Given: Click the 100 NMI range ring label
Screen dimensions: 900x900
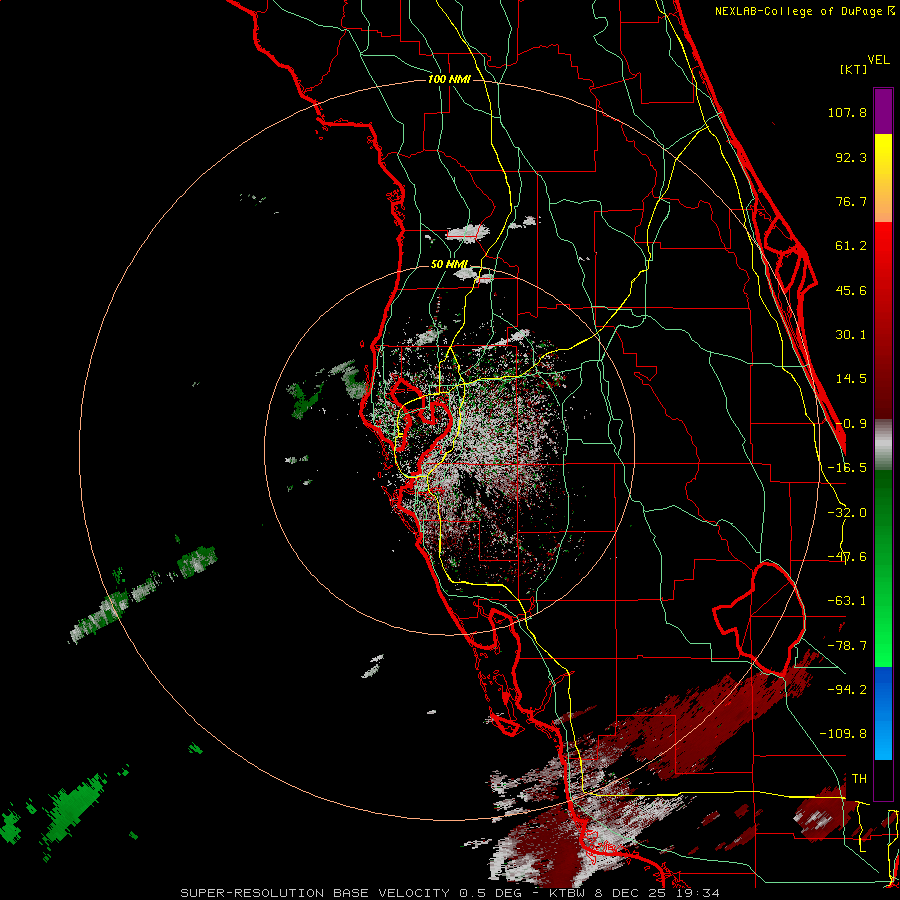Looking at the screenshot, I should pyautogui.click(x=449, y=79).
